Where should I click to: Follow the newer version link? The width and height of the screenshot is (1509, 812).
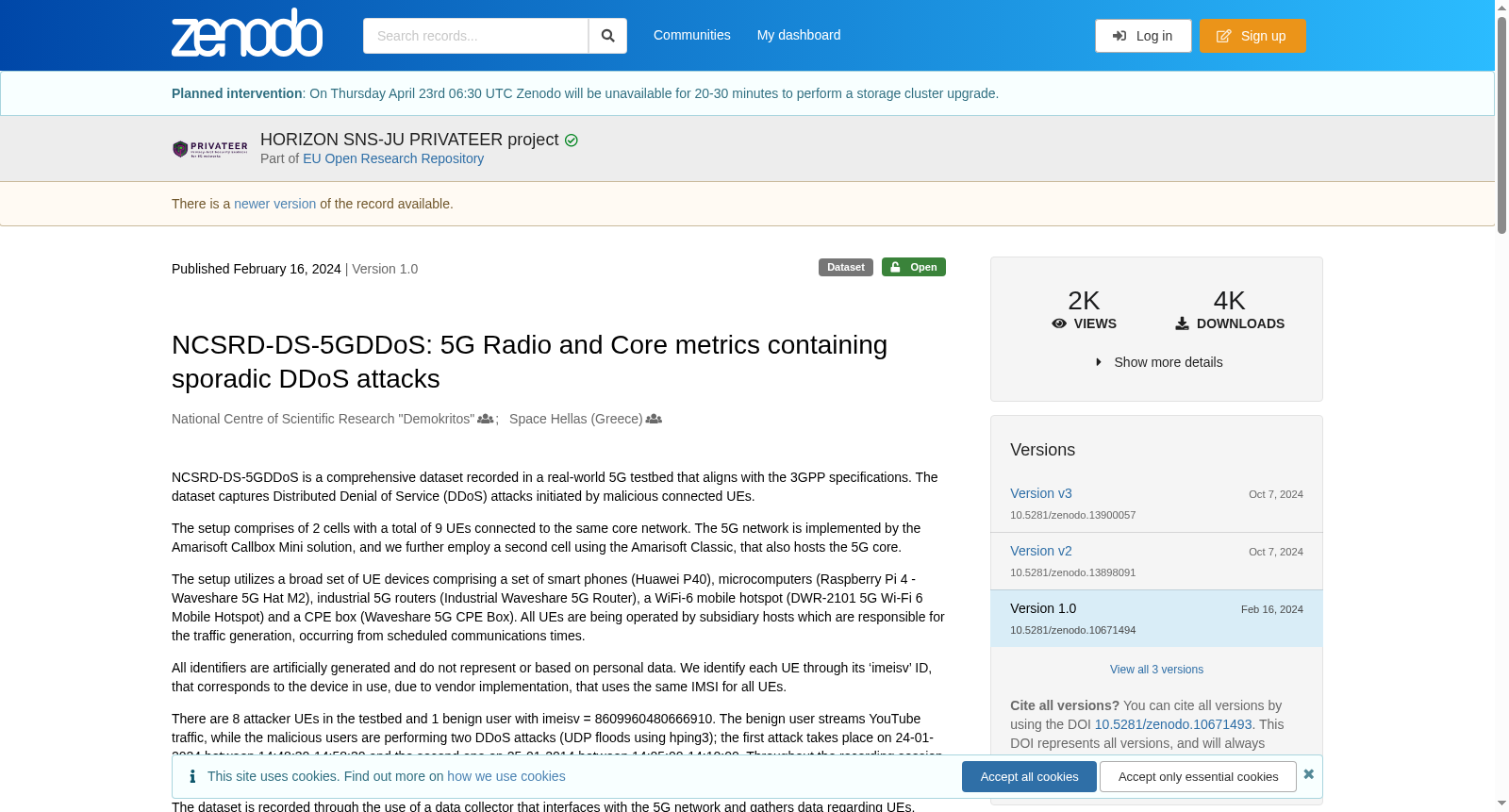click(274, 204)
